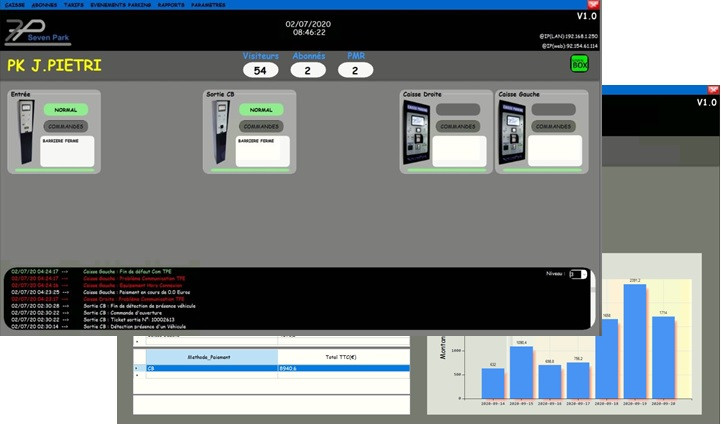Select the CB payment method row

click(x=270, y=369)
